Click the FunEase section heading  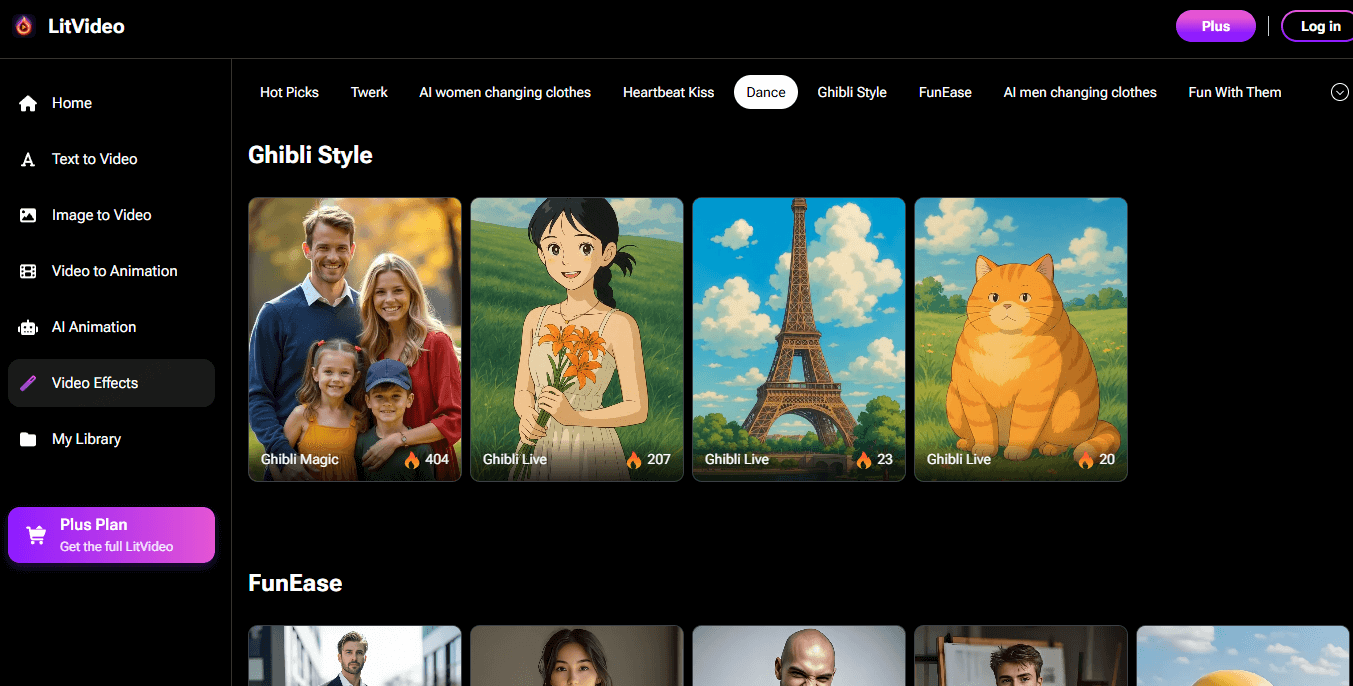(295, 583)
